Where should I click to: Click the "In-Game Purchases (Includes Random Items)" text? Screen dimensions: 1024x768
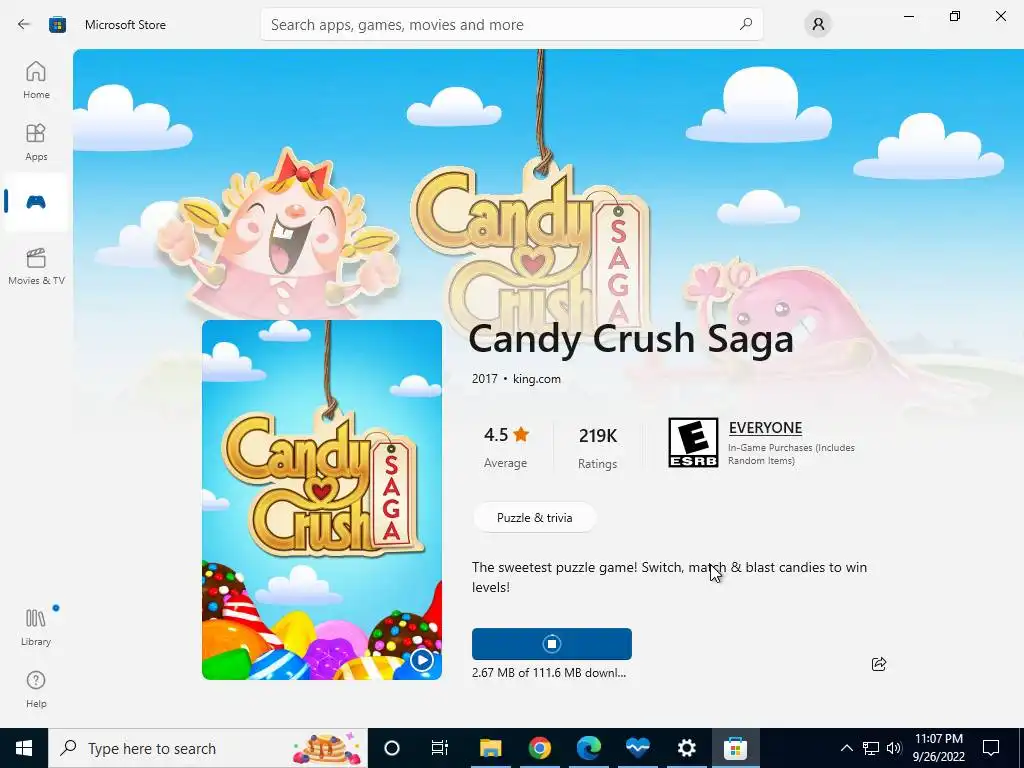tap(791, 454)
